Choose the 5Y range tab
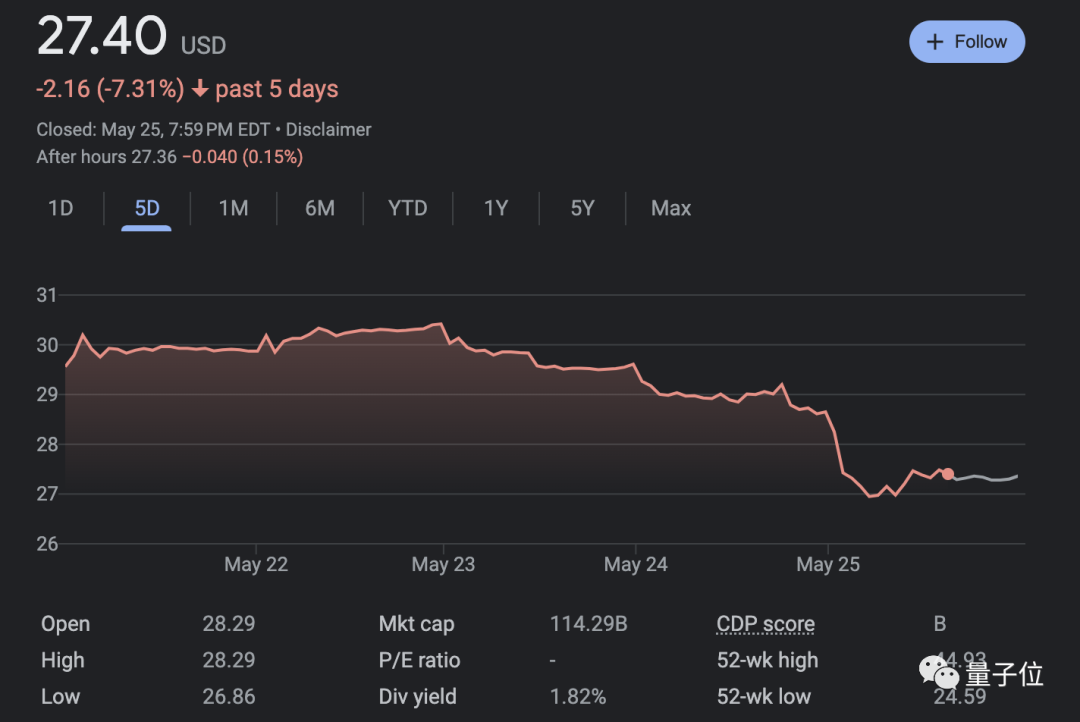The image size is (1080, 722). point(582,208)
